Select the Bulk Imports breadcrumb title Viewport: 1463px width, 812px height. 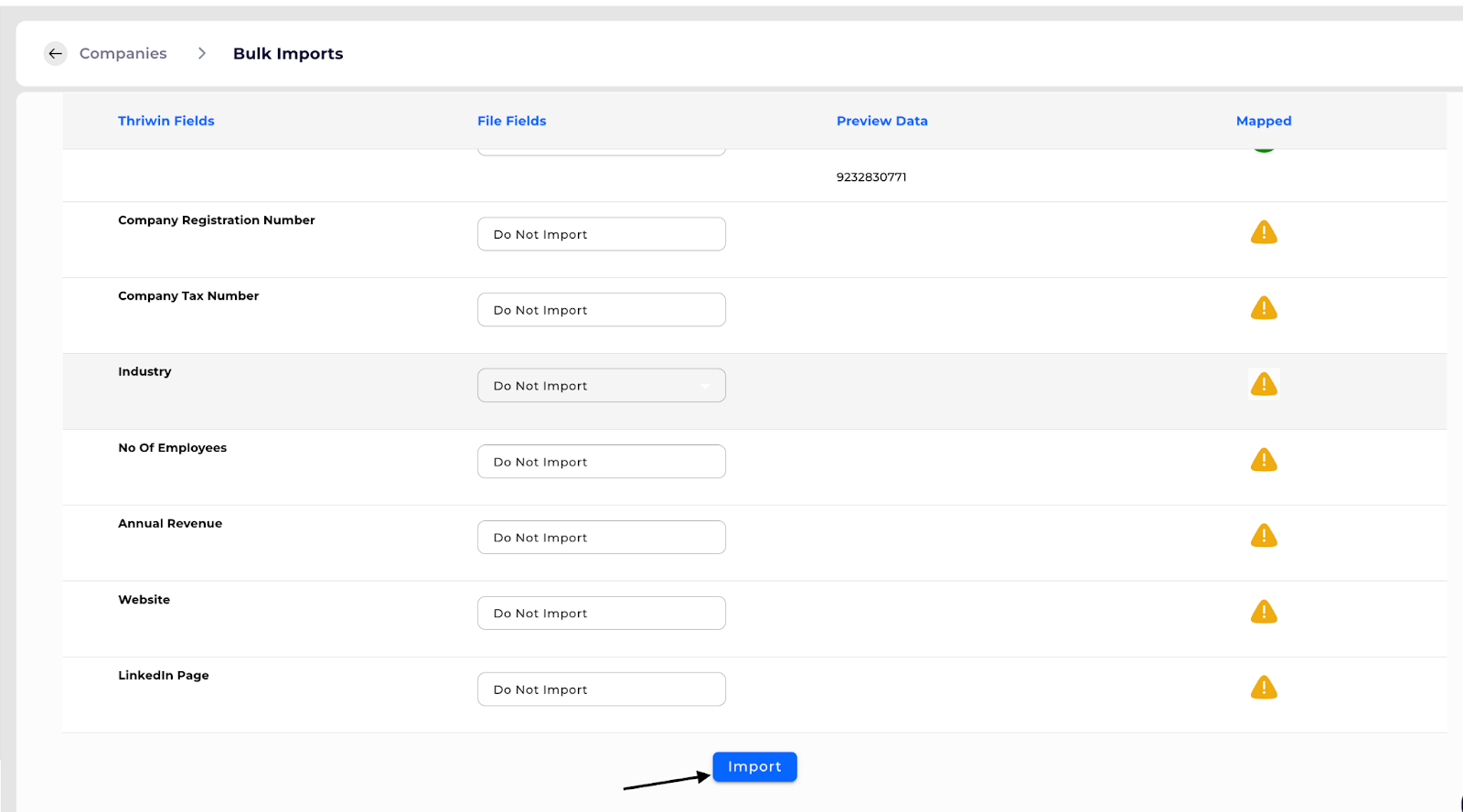point(288,54)
